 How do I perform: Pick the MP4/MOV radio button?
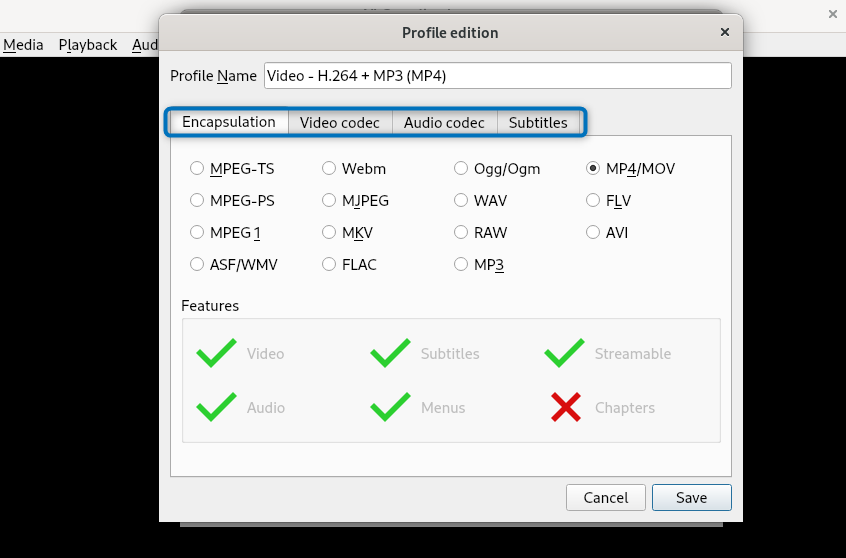(x=593, y=169)
